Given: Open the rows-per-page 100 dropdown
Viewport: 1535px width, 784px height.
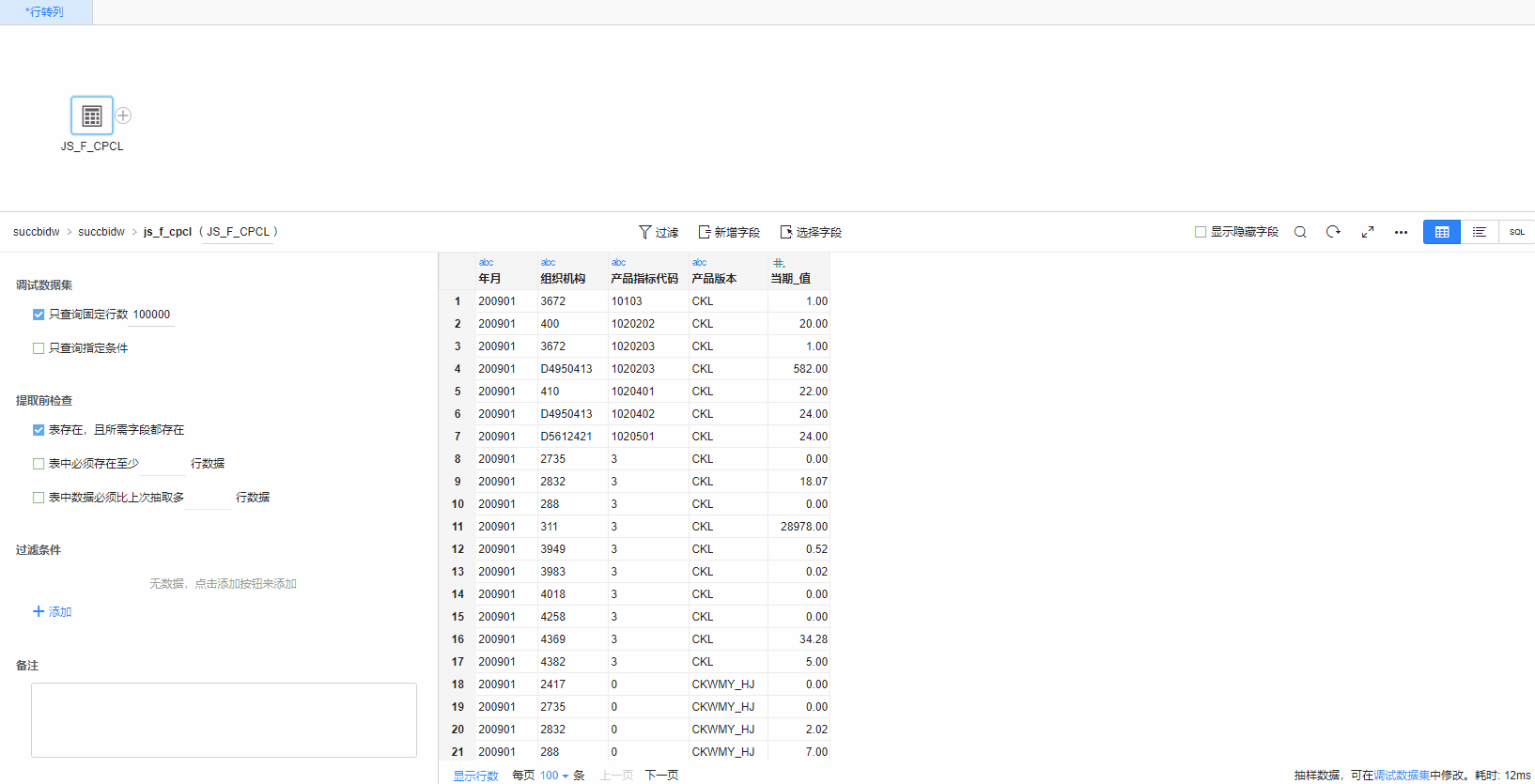Looking at the screenshot, I should [x=554, y=776].
